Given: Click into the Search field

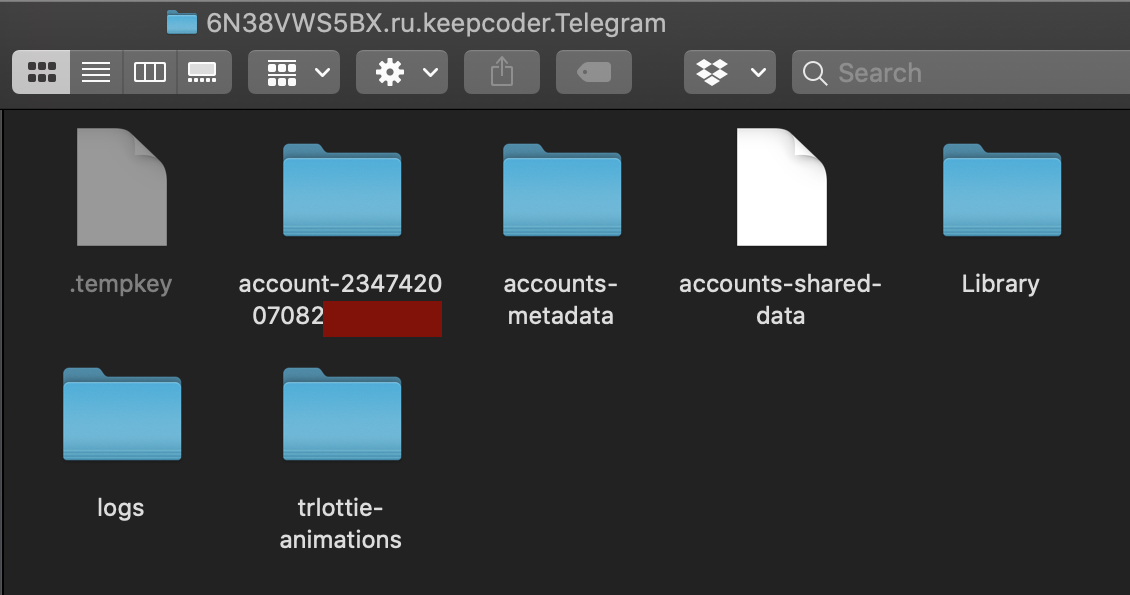Looking at the screenshot, I should tap(961, 72).
